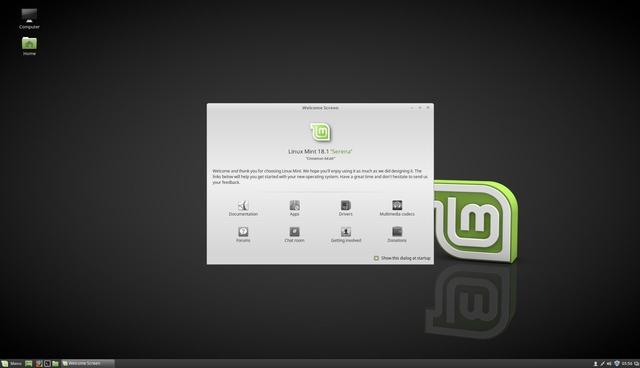Screen dimensions: 640x368
Task: Select the Home folder desktop icon
Action: coord(29,46)
